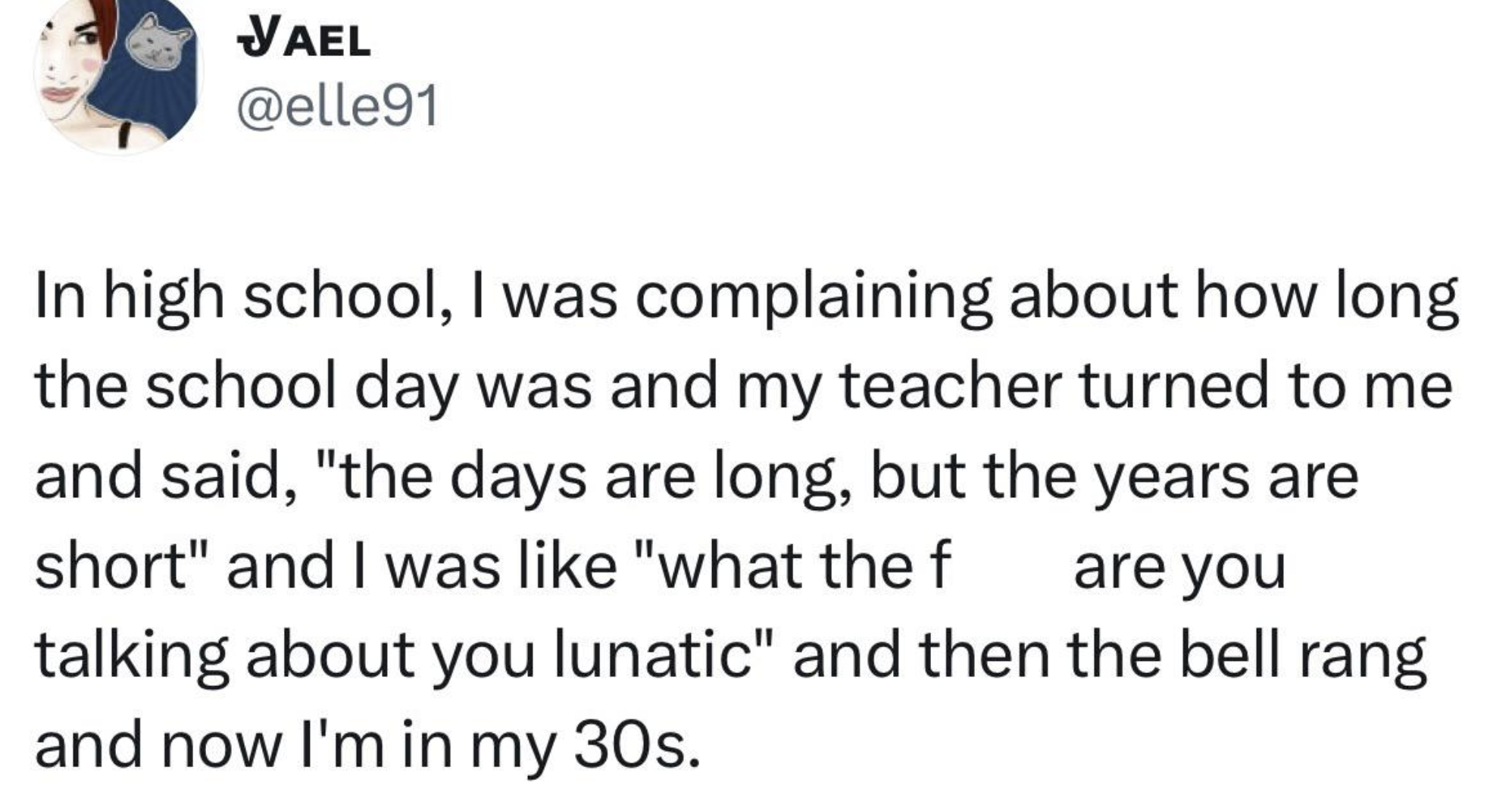The height and width of the screenshot is (811, 1512).
Task: Click the word "complaining" in the tweet
Action: pos(814,297)
